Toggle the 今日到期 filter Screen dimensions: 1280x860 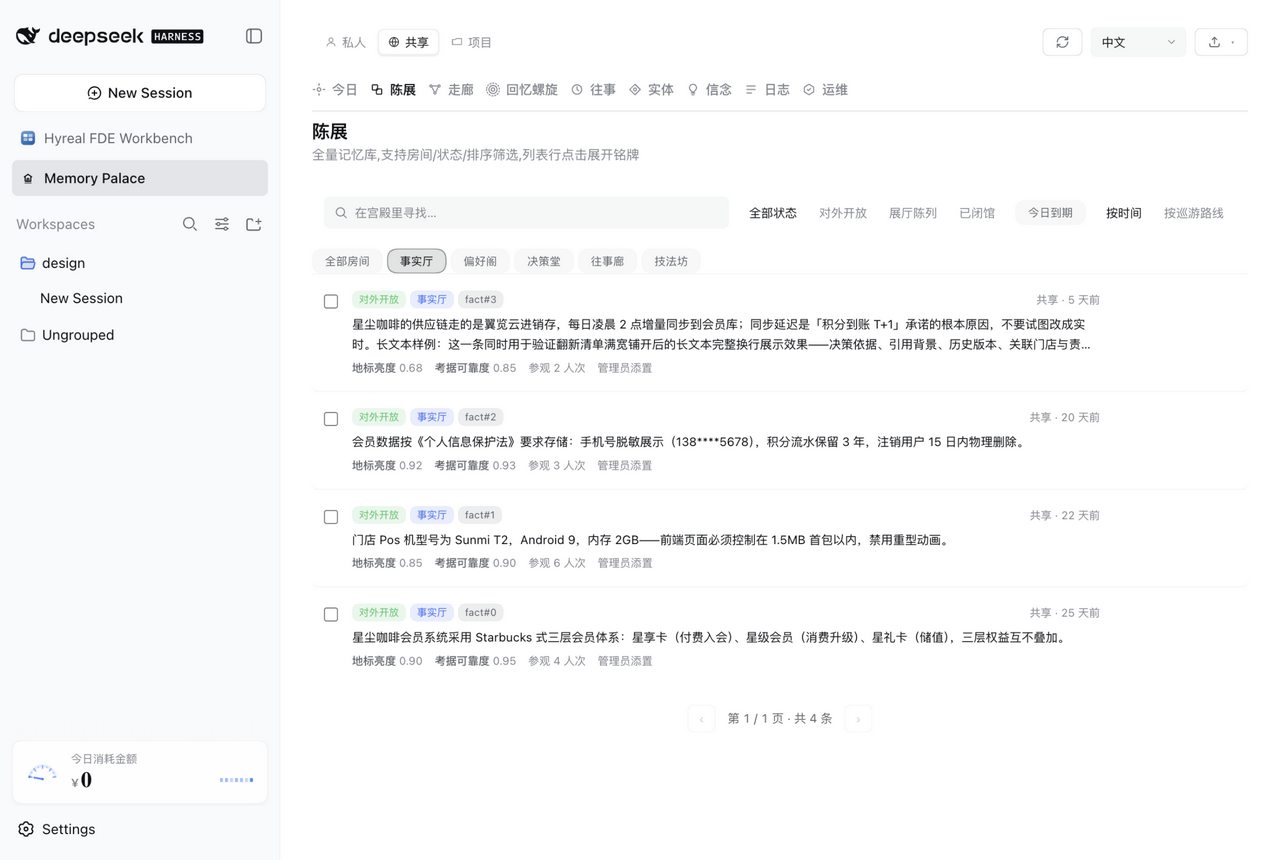(1050, 213)
